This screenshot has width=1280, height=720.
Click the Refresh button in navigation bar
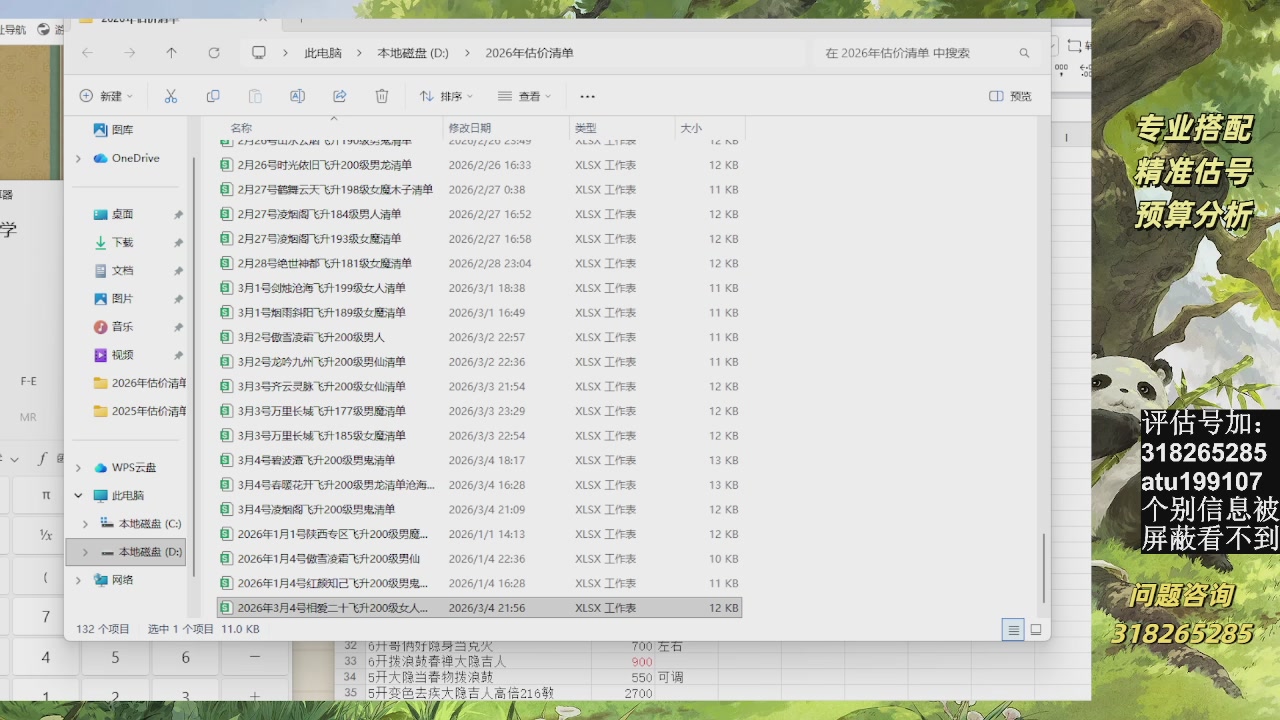213,53
